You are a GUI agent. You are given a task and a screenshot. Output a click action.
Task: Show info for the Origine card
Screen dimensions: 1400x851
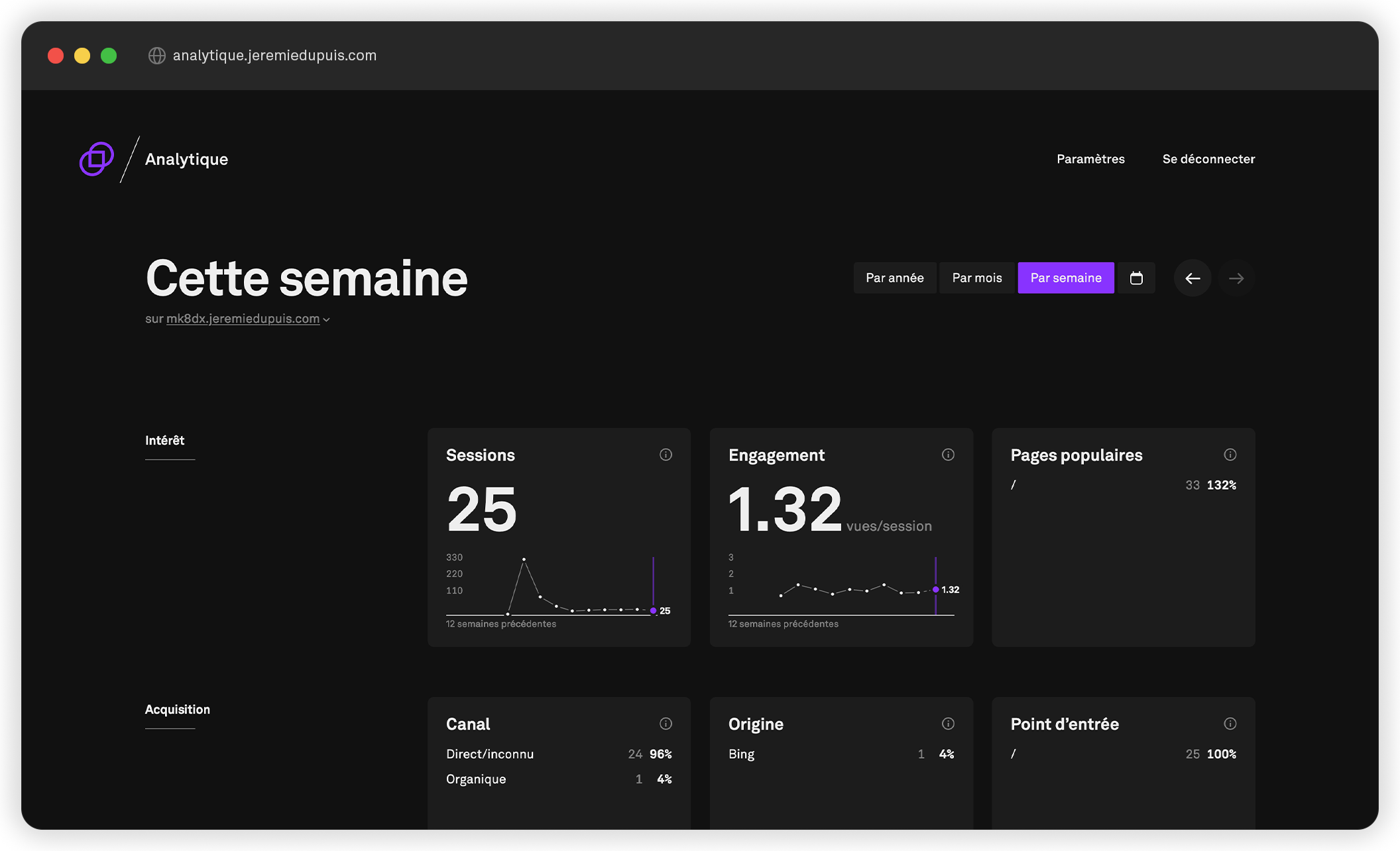(948, 724)
